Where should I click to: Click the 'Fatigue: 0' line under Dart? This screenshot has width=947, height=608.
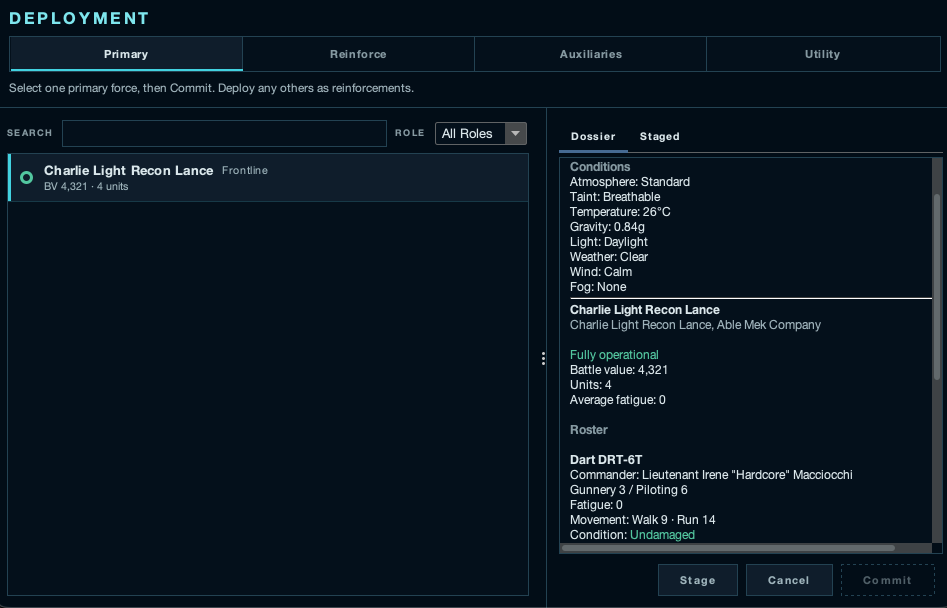pos(596,505)
